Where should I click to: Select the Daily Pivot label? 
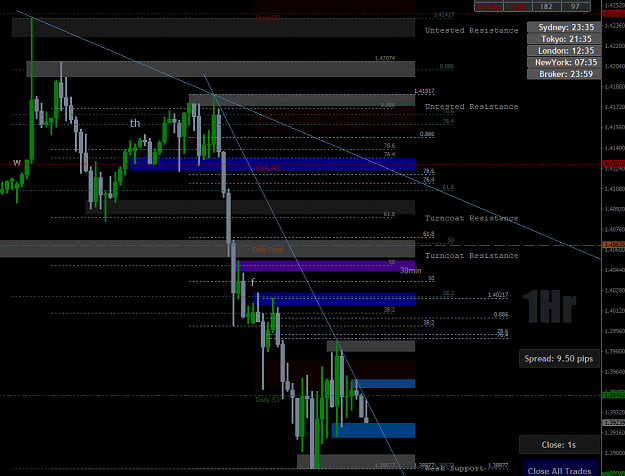pyautogui.click(x=268, y=250)
